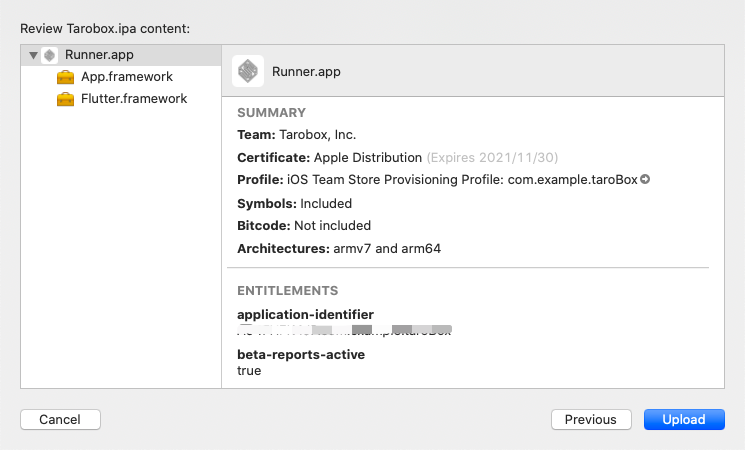Viewport: 745px width, 450px height.
Task: Select Runner.app row label in the sidebar
Action: (99, 55)
